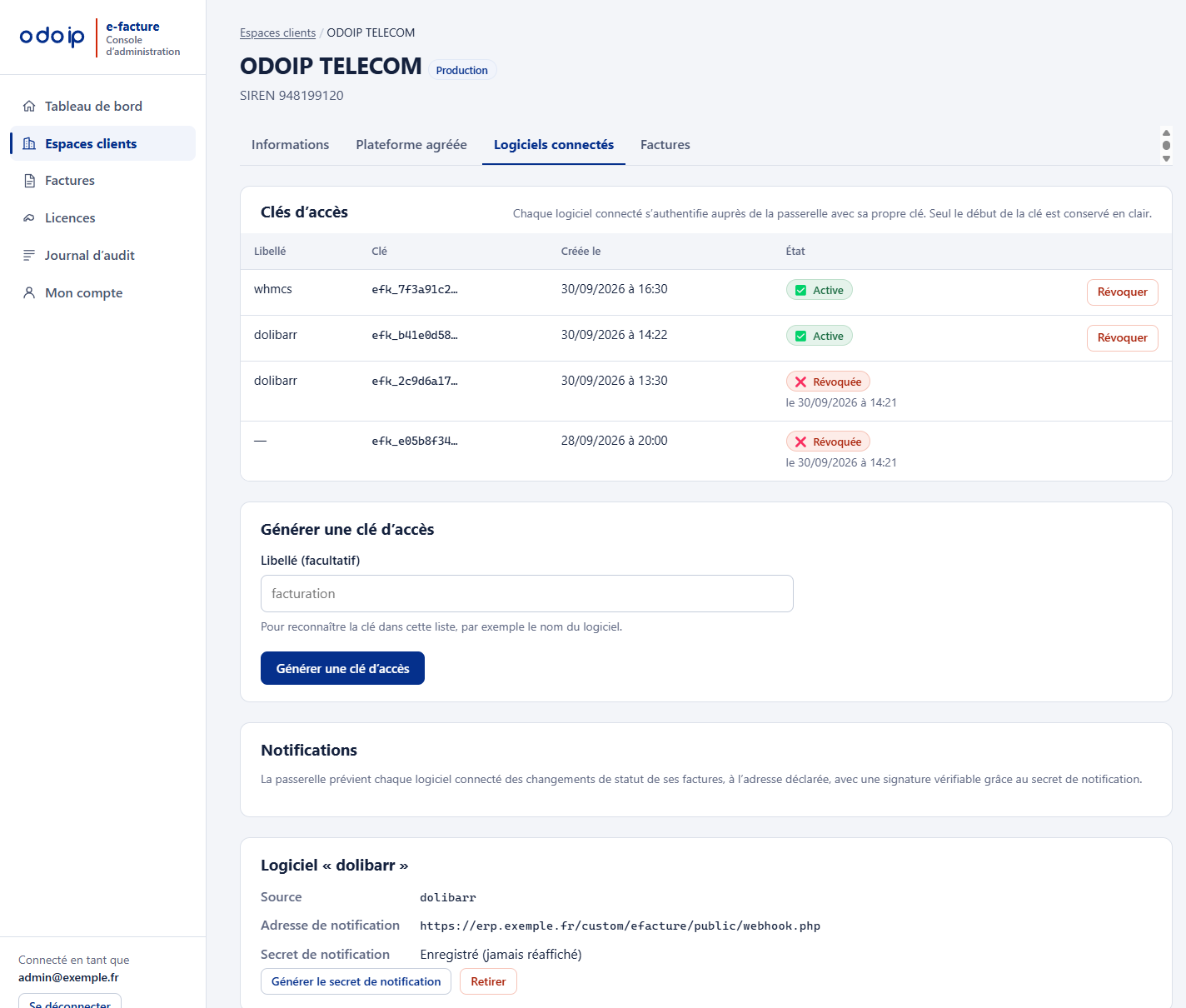Click the webhook.php notification address

click(620, 926)
